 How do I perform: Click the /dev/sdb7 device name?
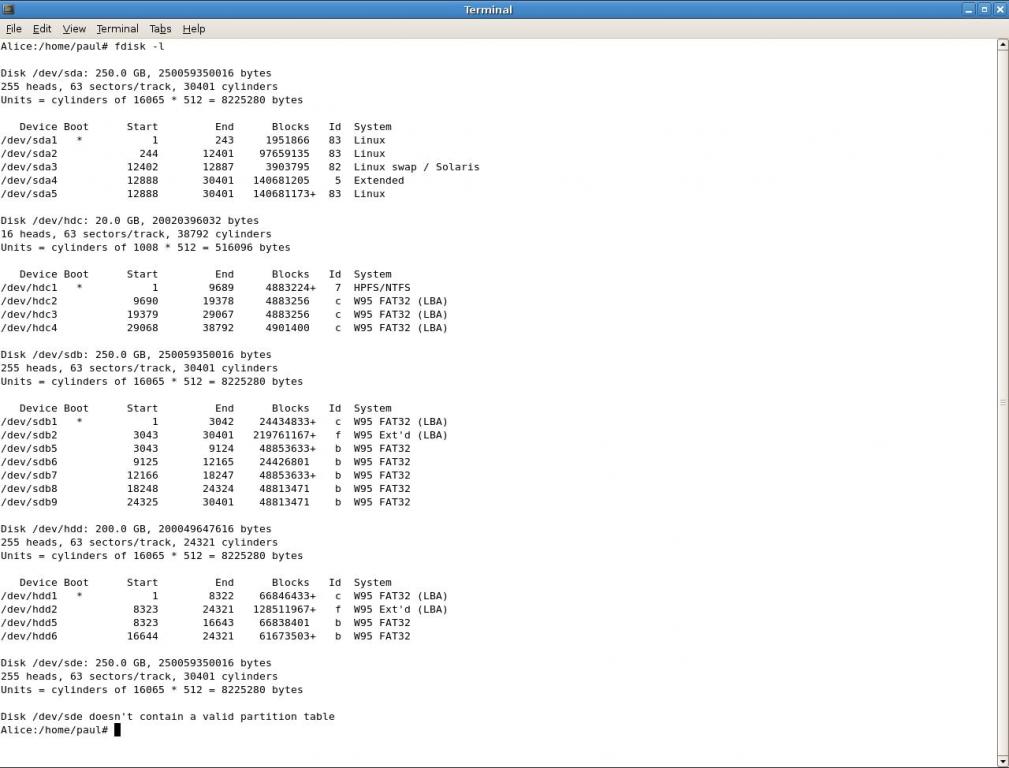pos(29,476)
